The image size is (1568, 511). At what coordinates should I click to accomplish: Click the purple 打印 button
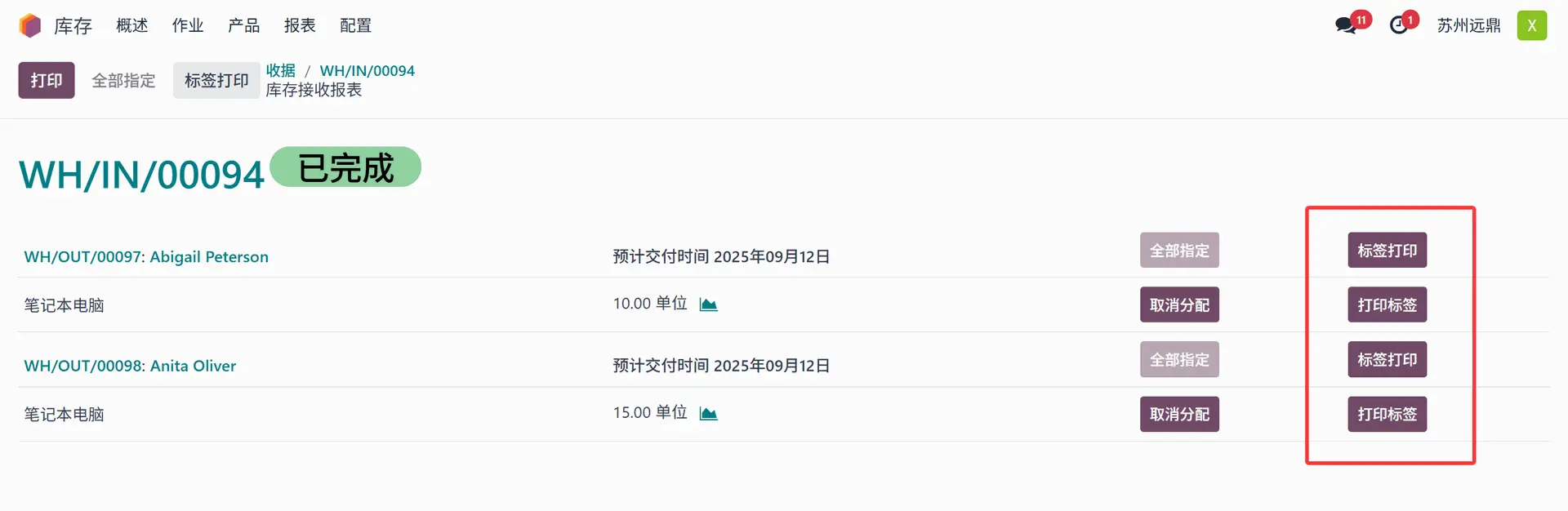[47, 80]
